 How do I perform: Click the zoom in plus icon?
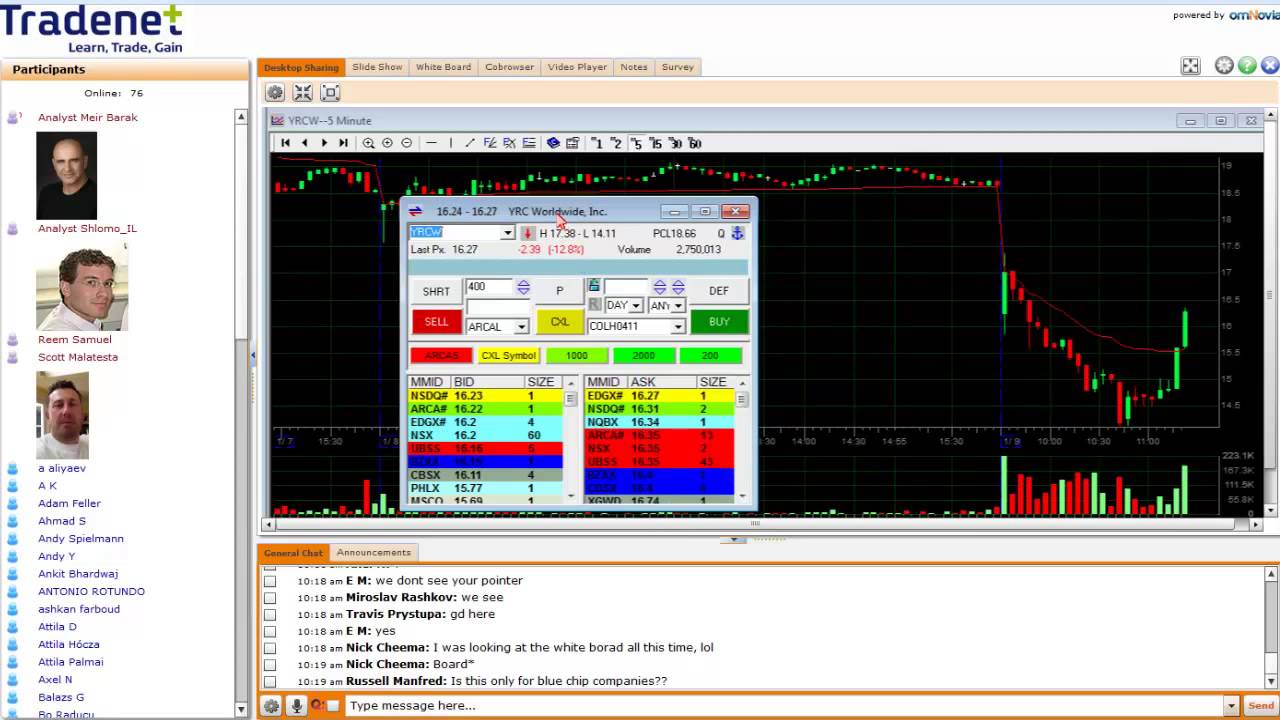coord(387,143)
